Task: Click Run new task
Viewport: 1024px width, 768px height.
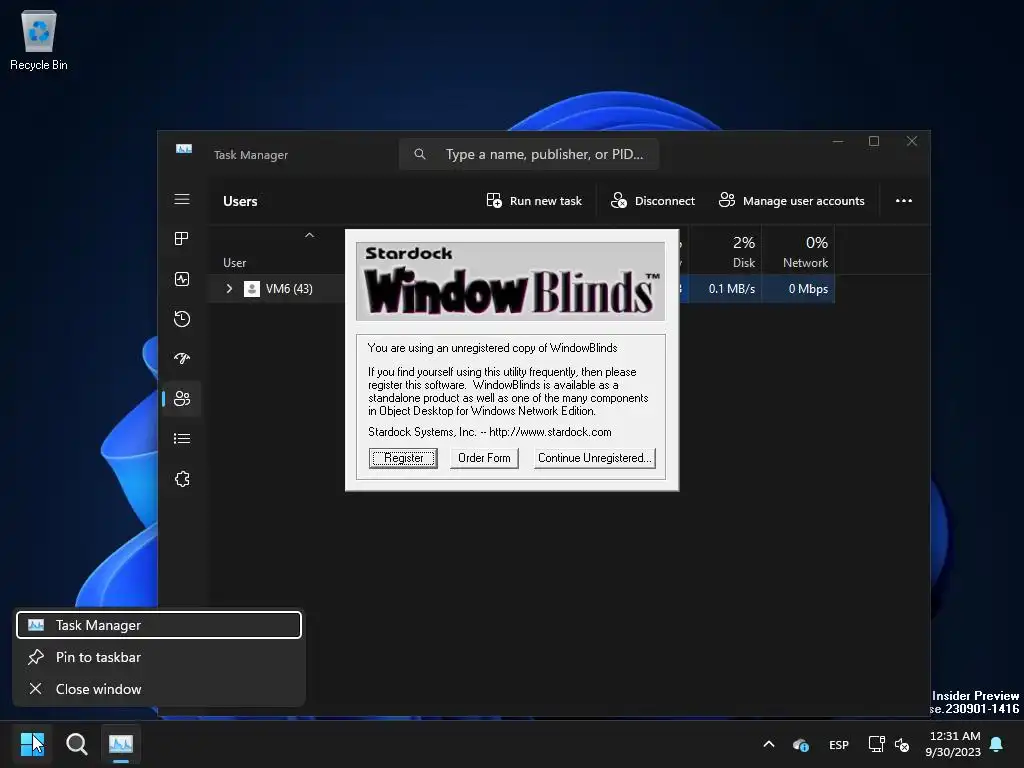Action: (x=534, y=200)
